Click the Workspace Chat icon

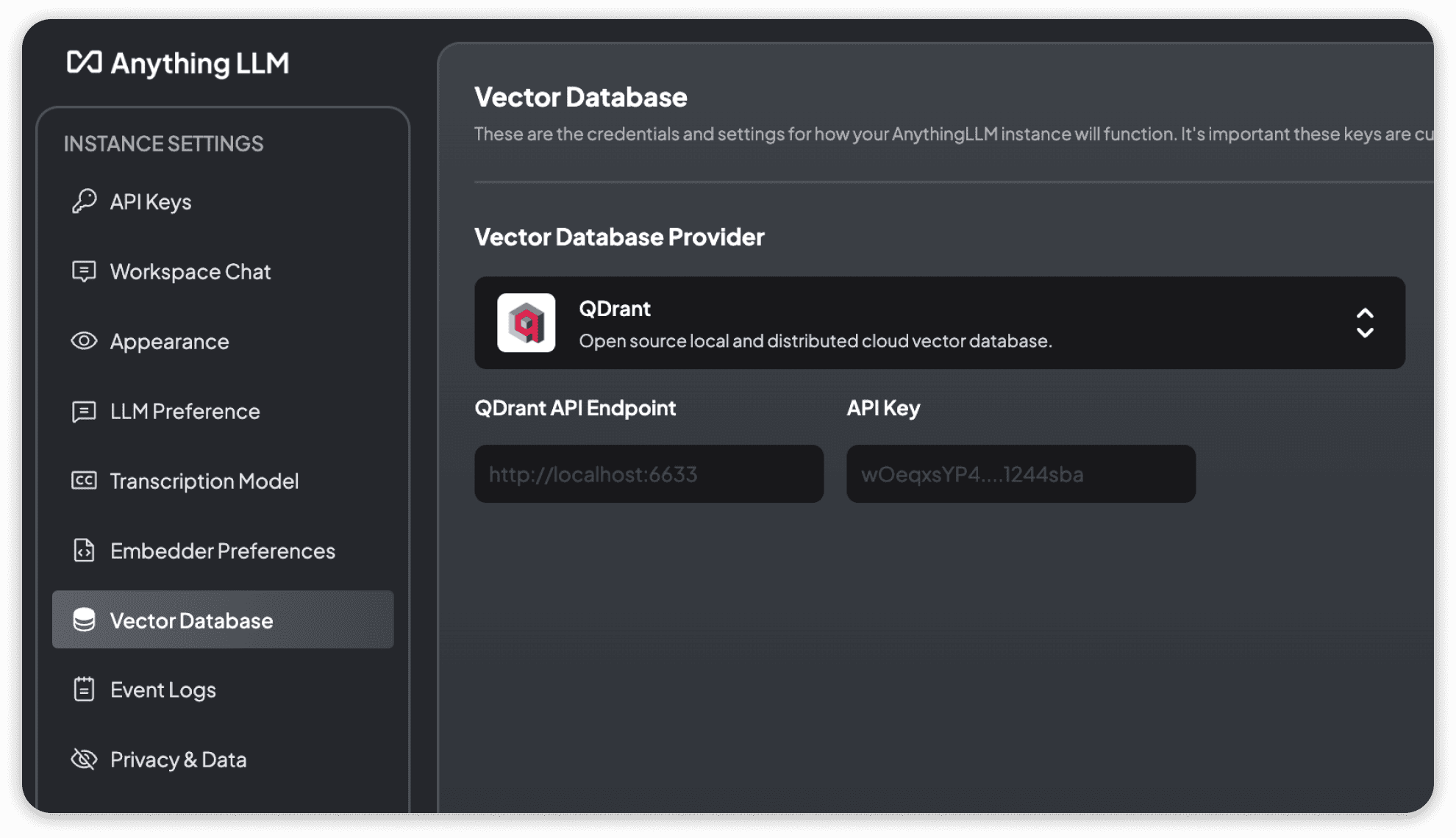82,270
